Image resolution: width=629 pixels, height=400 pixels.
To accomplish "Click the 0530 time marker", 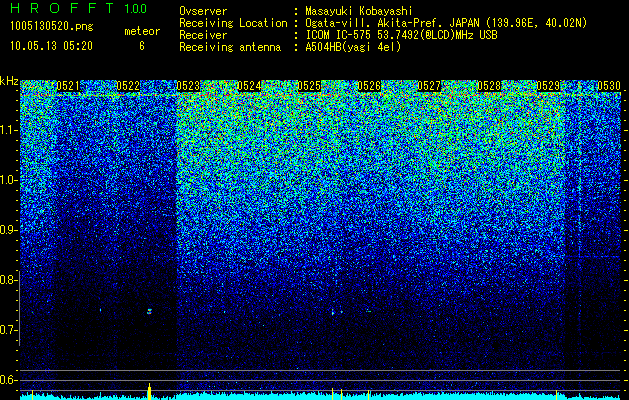I will pos(609,86).
